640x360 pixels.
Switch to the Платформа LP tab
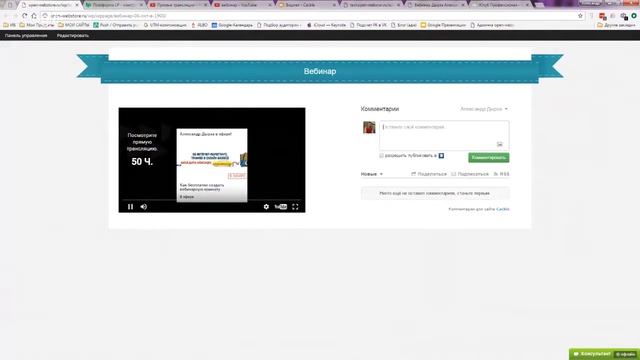114,5
